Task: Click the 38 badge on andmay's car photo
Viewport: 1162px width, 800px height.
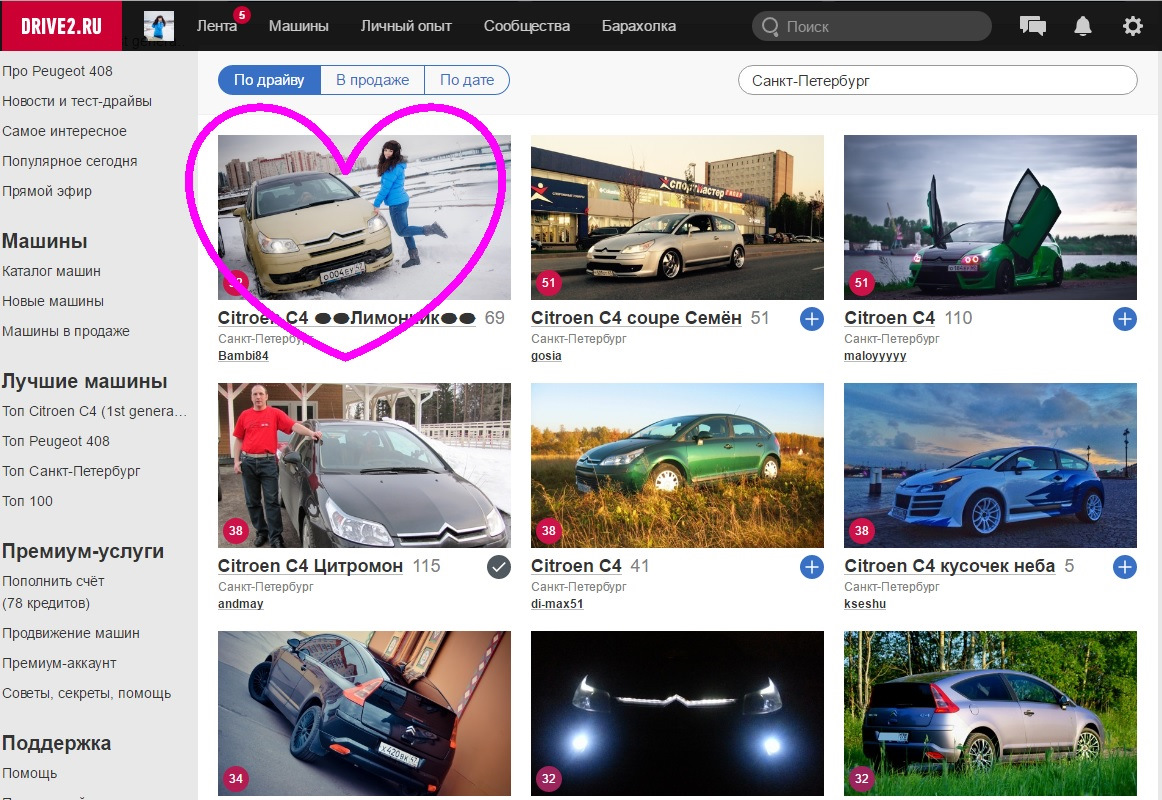Action: tap(236, 530)
